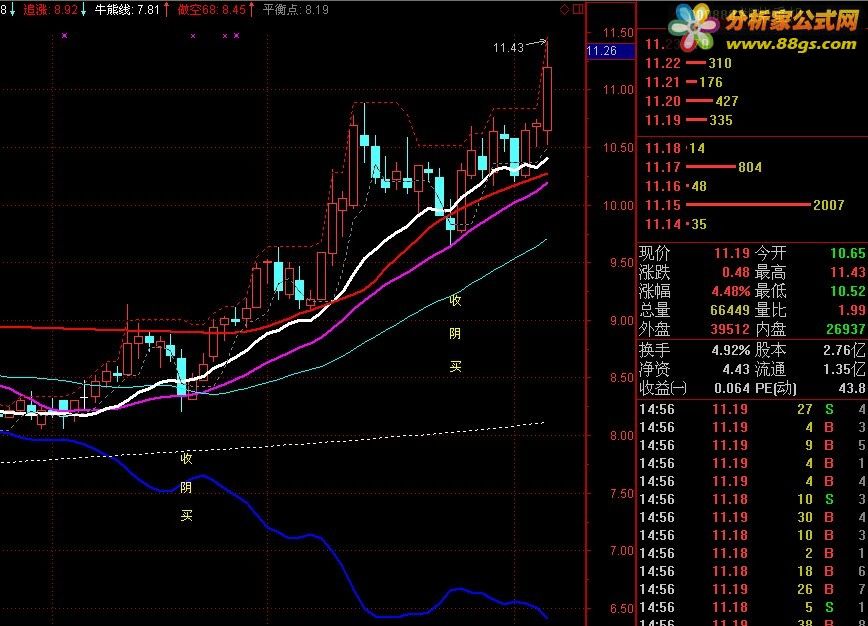Select sell order row 11.22 with 310
This screenshot has height=626, width=868.
tap(689, 64)
